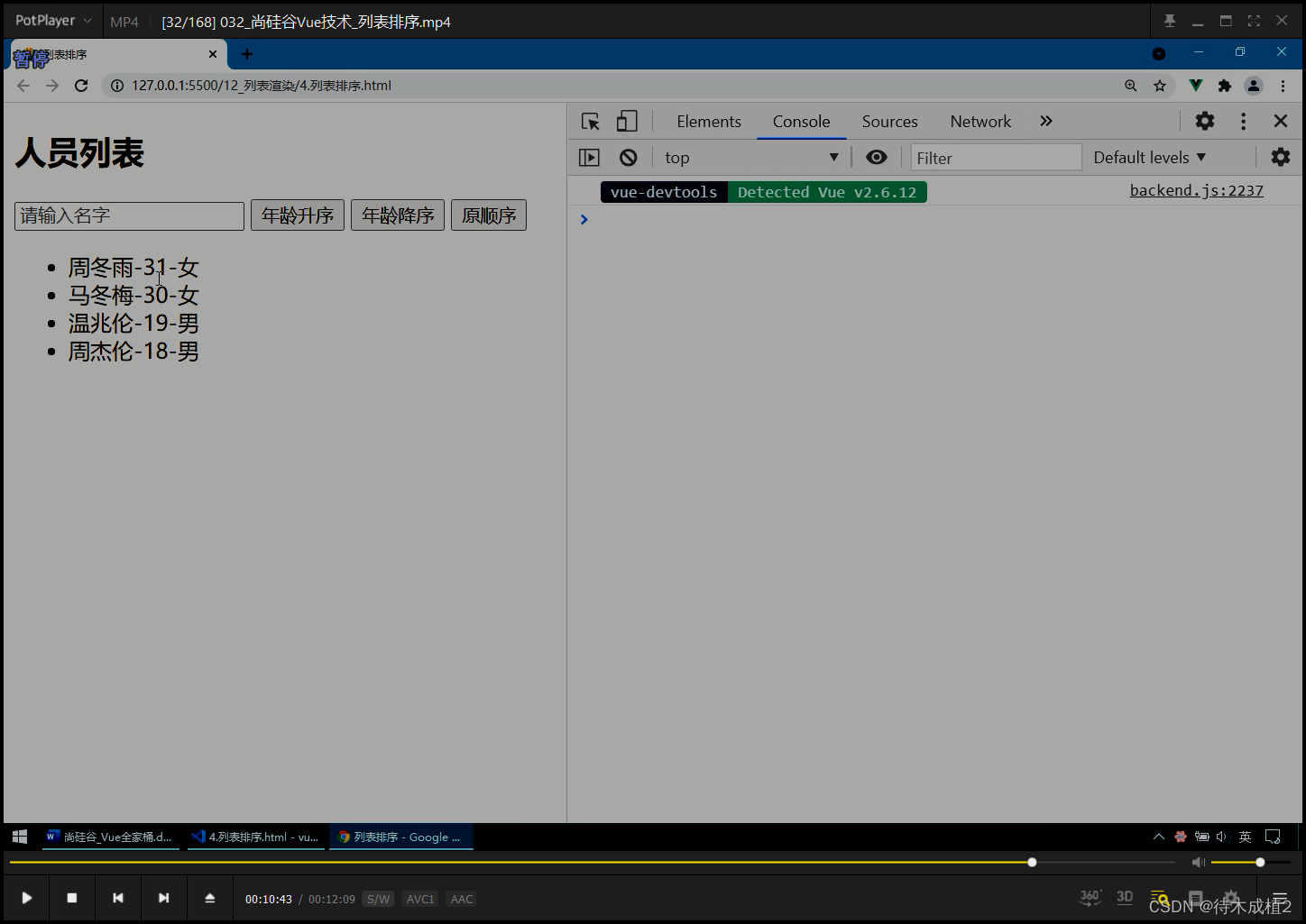Click the site information icon in address bar
This screenshot has height=924, width=1306.
point(117,86)
